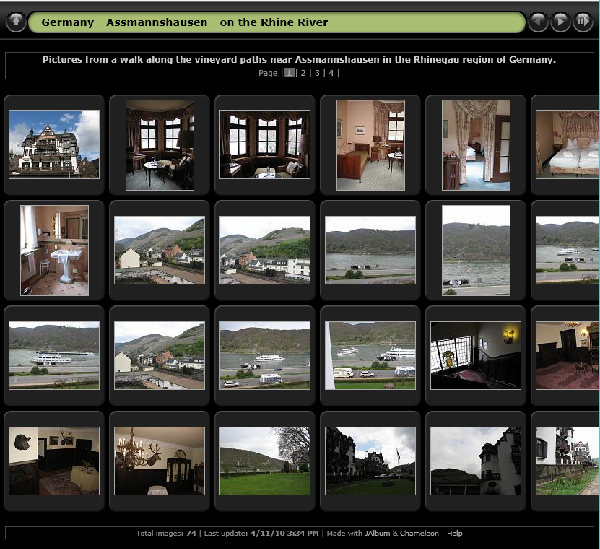The height and width of the screenshot is (549, 600).
Task: Open page 2 of the gallery
Action: [303, 73]
